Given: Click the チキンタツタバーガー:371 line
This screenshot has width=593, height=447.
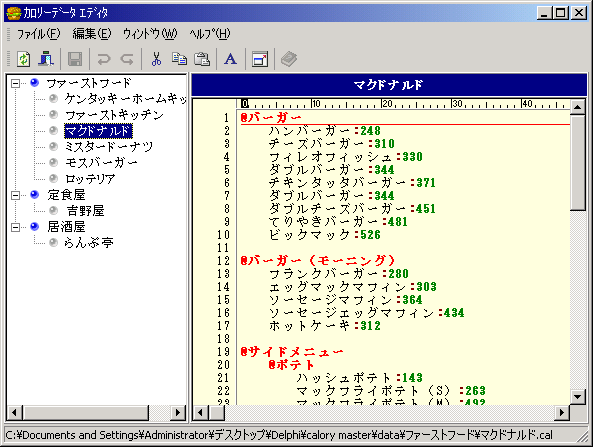Looking at the screenshot, I should tap(352, 183).
